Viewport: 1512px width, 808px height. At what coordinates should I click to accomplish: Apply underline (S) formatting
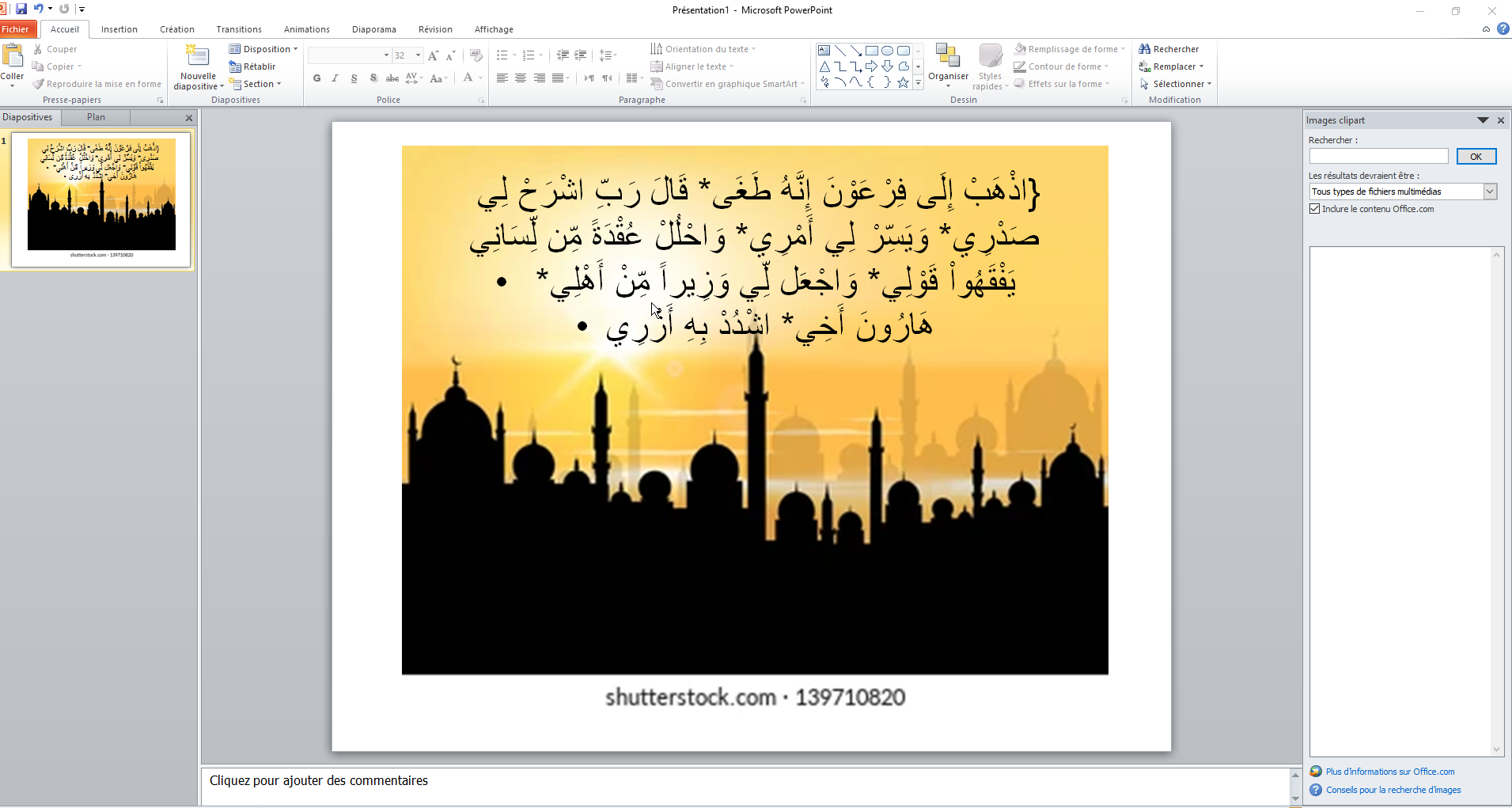[x=354, y=78]
